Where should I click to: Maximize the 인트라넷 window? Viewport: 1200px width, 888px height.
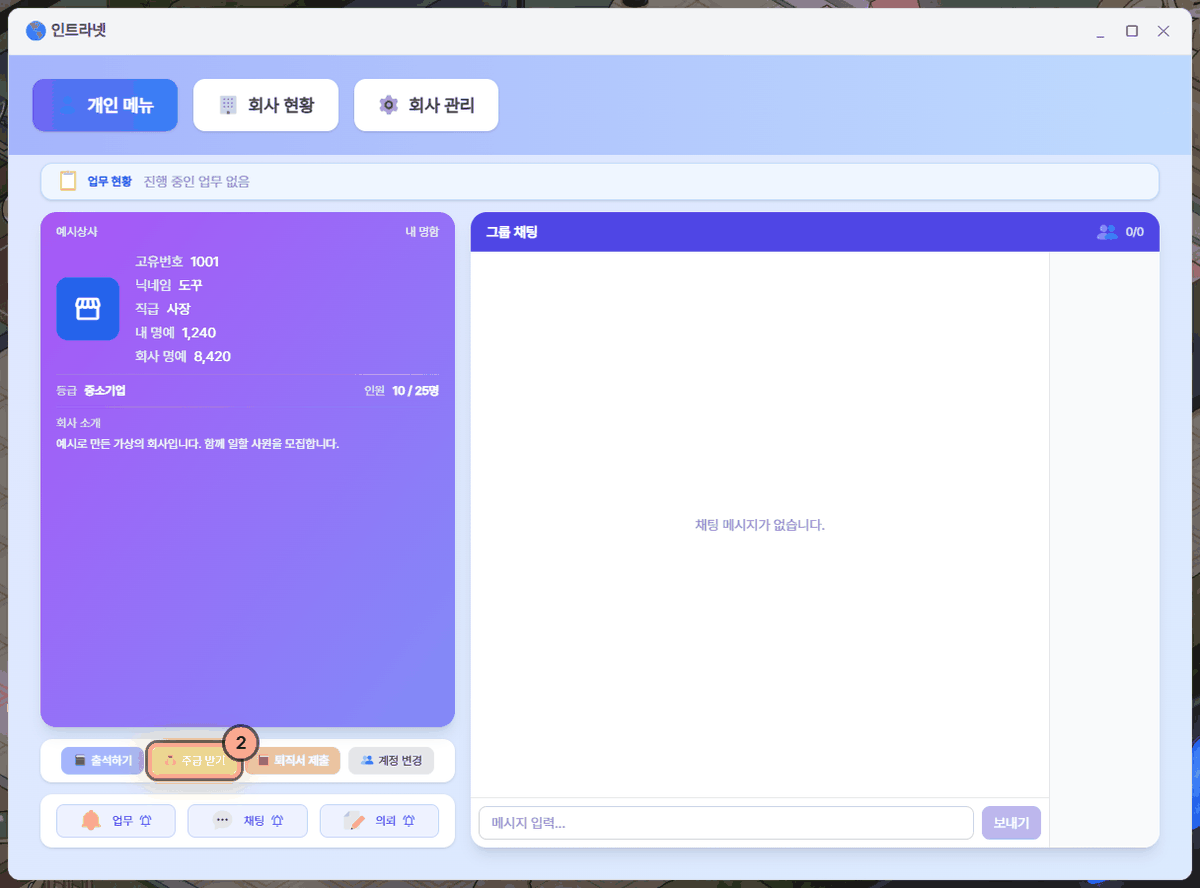pyautogui.click(x=1132, y=31)
